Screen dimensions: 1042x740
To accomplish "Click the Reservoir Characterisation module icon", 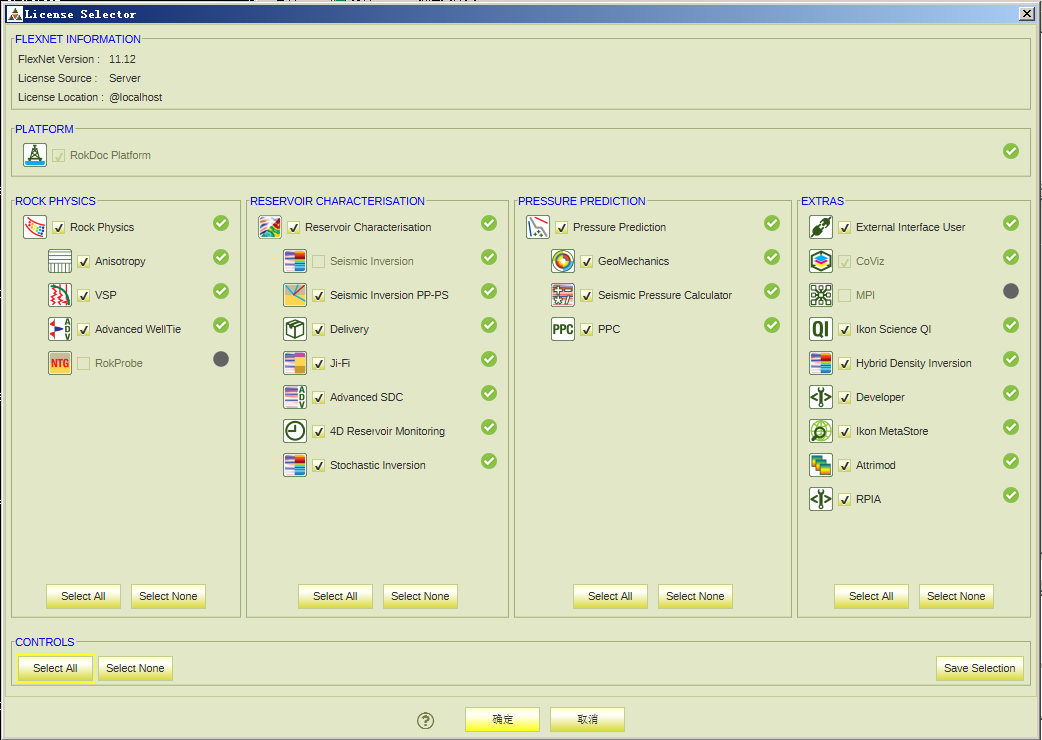I will click(x=270, y=227).
